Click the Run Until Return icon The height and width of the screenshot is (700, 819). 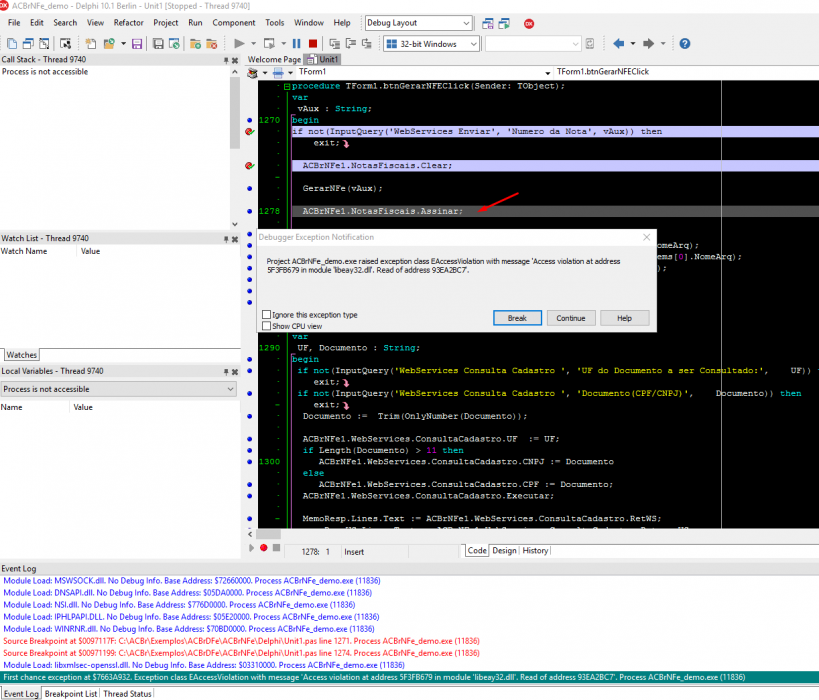(367, 44)
